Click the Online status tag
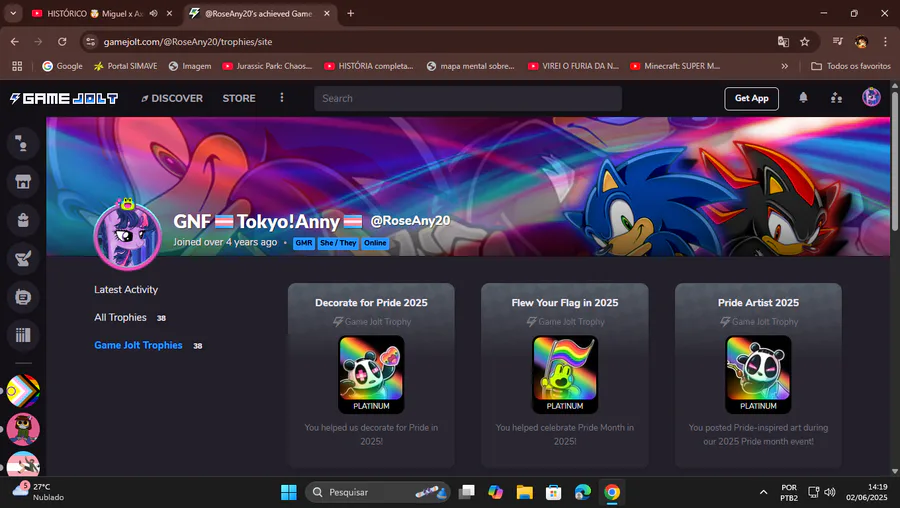The image size is (900, 508). click(x=375, y=243)
